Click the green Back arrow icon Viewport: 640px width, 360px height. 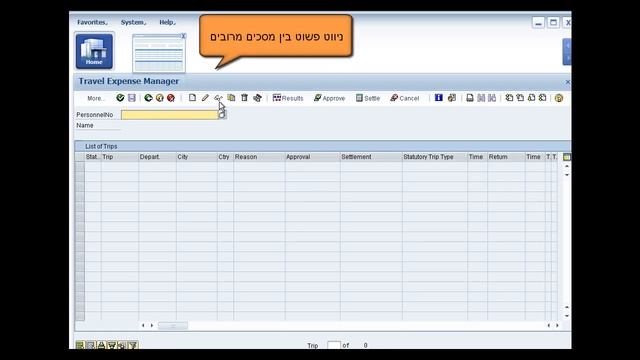click(x=148, y=98)
